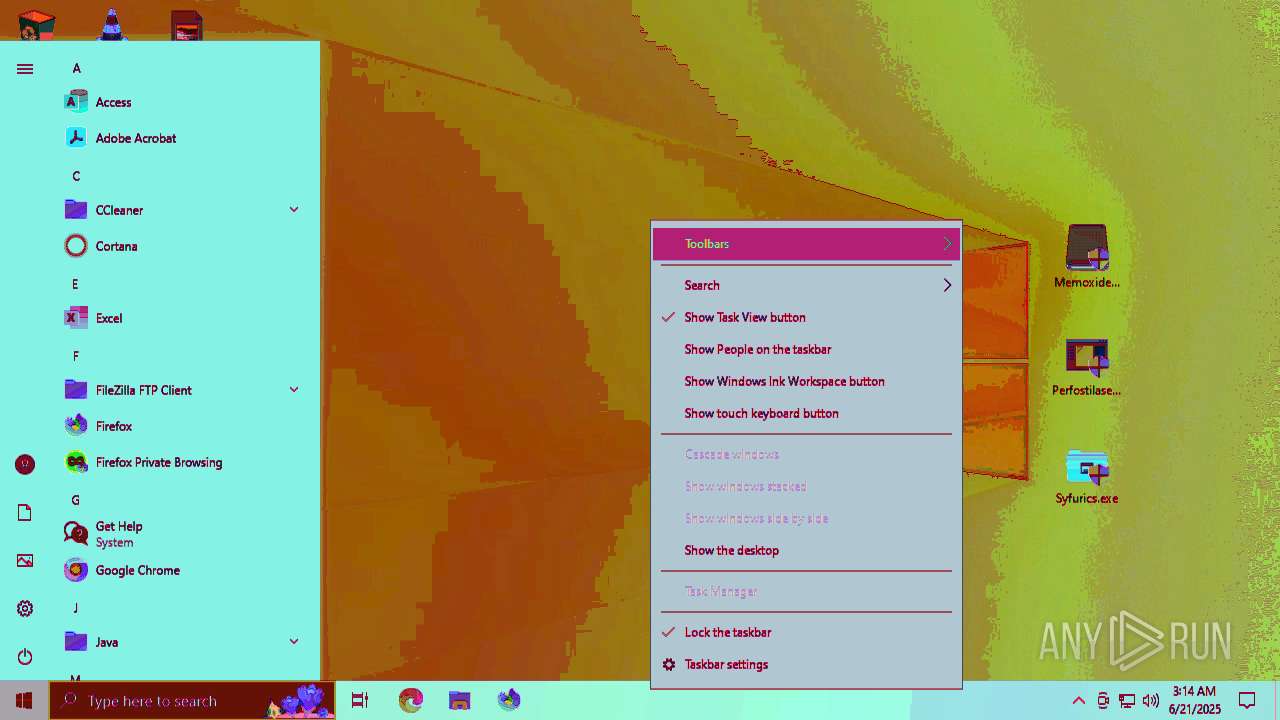Screen dimensions: 1280x720
Task: Open the Firefox Private Browsing icon
Action: point(76,462)
